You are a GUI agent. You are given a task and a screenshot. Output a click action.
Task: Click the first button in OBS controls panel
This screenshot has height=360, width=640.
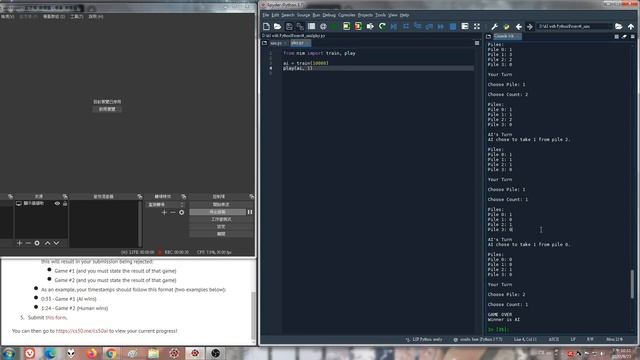click(221, 204)
